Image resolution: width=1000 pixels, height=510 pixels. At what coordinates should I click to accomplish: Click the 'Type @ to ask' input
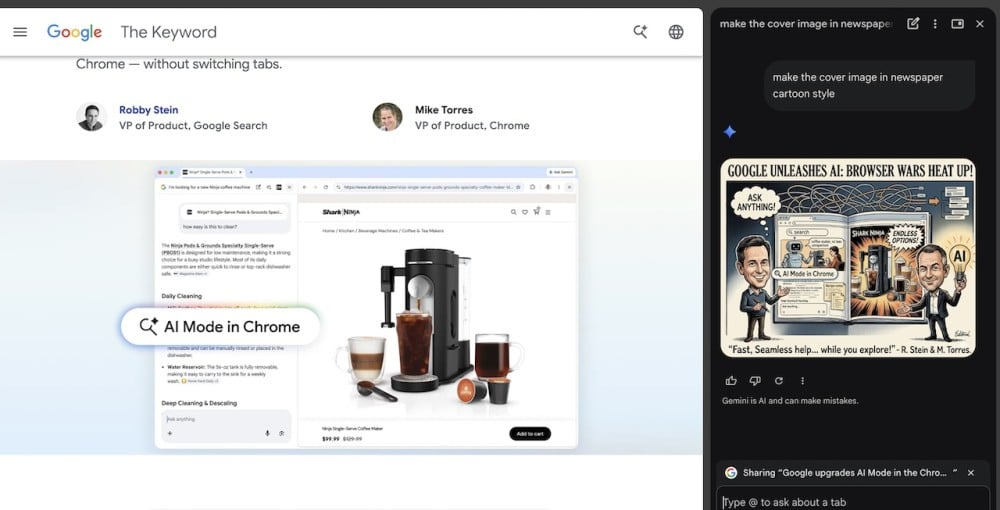point(850,502)
